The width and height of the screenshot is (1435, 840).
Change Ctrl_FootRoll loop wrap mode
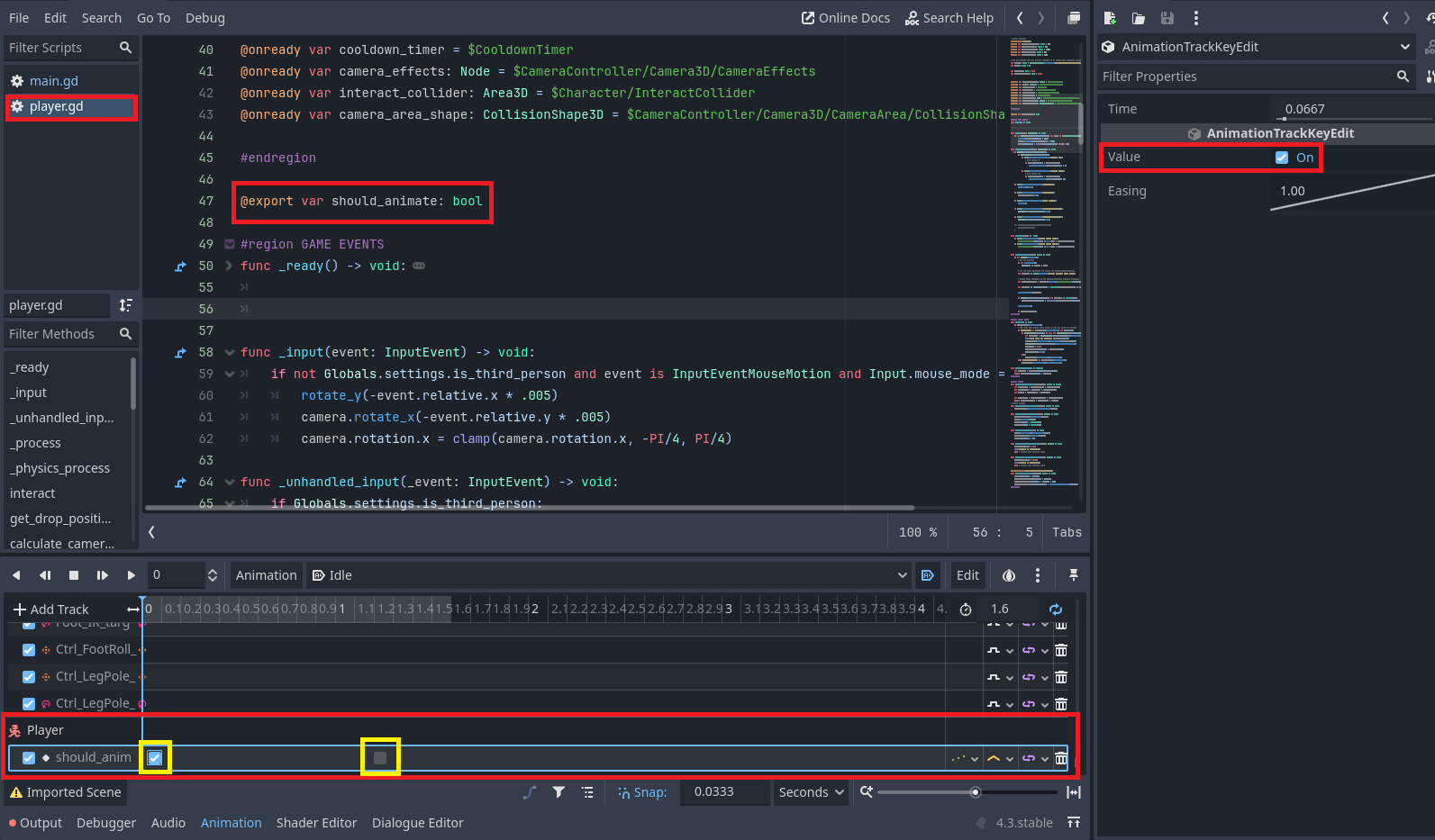click(1035, 650)
